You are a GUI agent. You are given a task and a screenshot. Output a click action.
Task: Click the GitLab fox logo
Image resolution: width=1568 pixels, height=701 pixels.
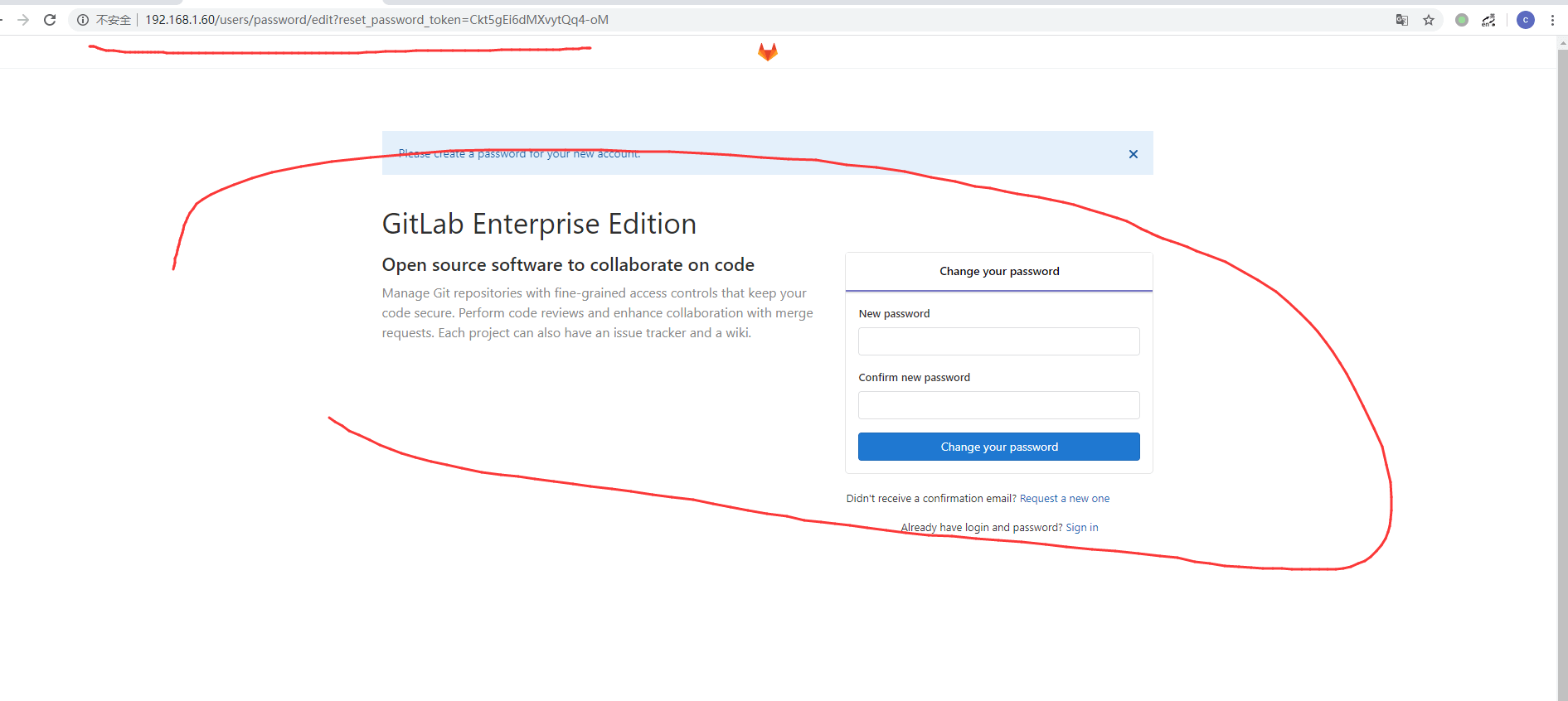(x=767, y=52)
